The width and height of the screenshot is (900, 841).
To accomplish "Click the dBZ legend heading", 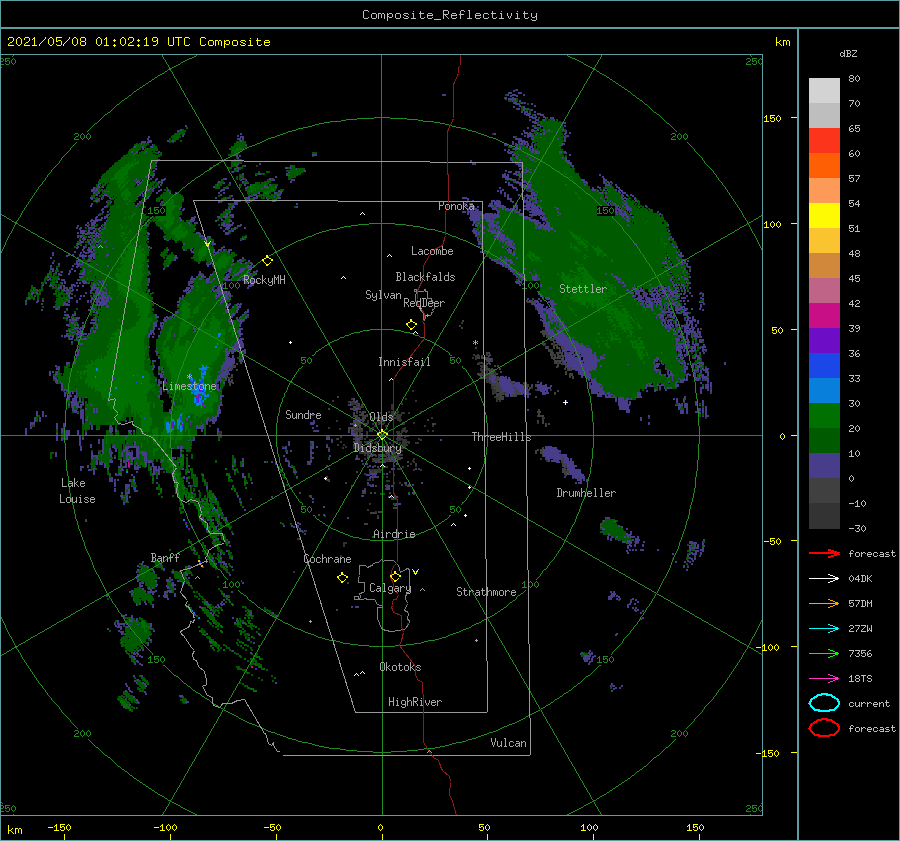I will pos(848,53).
